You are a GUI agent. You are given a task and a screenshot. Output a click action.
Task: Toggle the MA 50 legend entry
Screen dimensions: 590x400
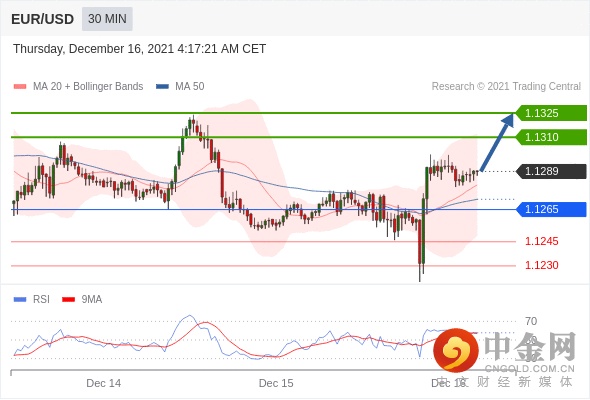(x=180, y=87)
